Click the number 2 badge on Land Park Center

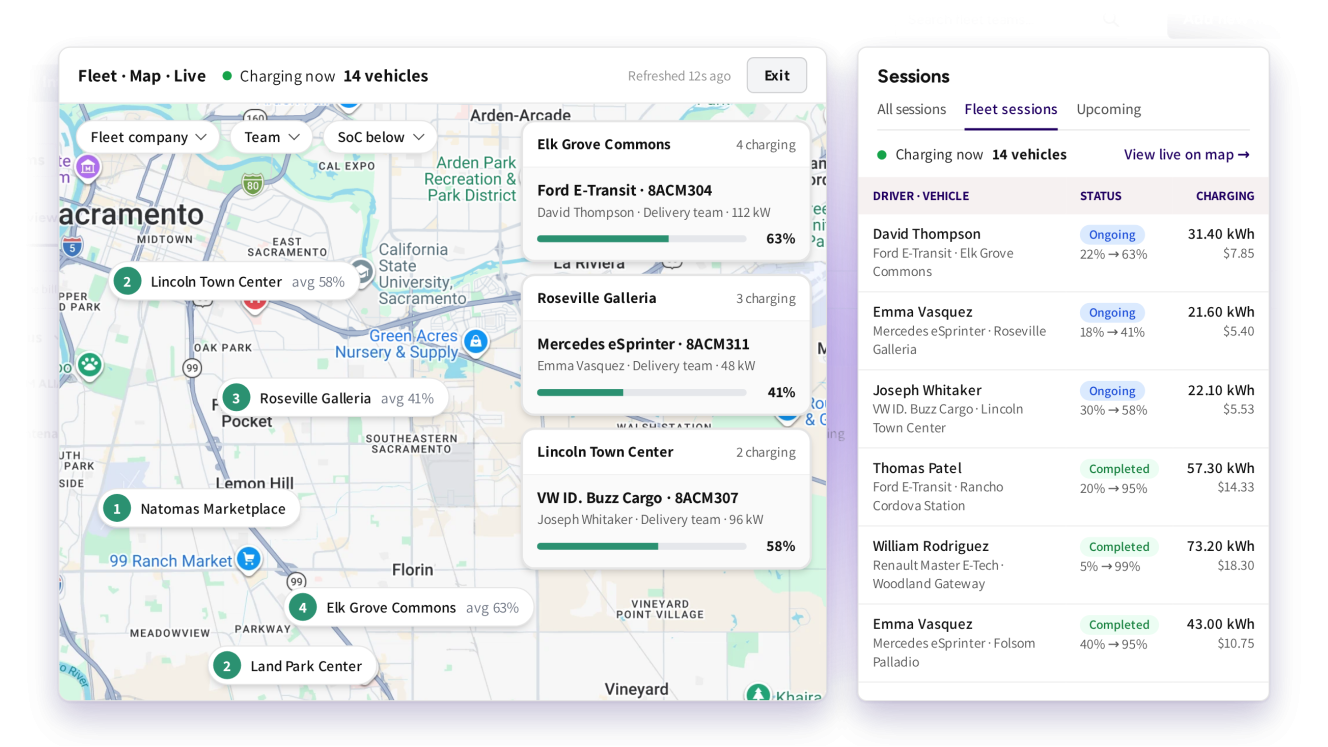click(x=227, y=666)
